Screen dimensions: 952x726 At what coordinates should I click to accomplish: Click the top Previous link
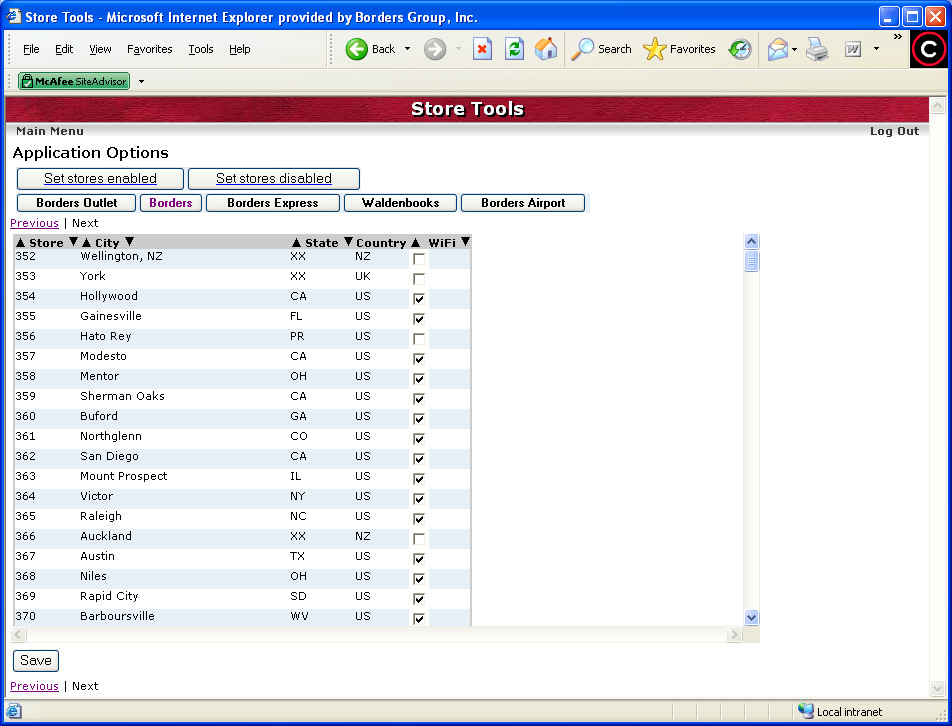[x=35, y=223]
